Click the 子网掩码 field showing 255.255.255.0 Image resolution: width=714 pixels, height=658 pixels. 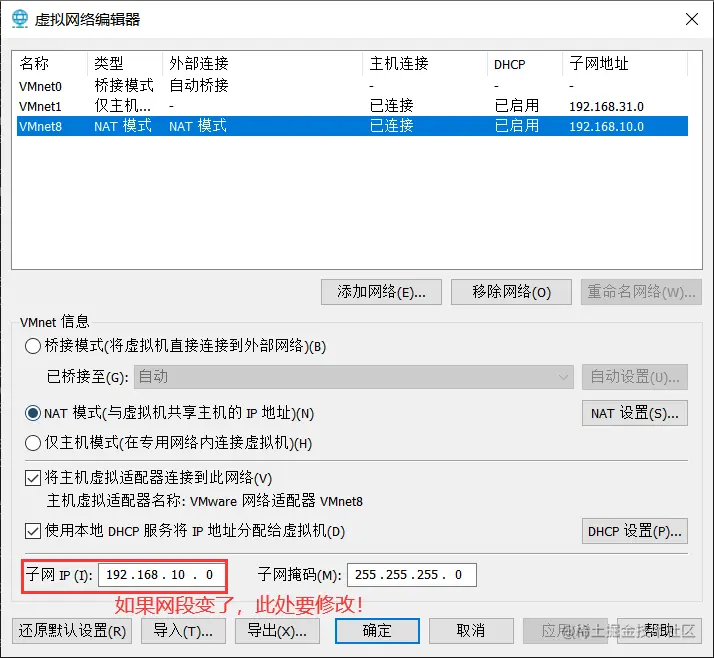412,575
